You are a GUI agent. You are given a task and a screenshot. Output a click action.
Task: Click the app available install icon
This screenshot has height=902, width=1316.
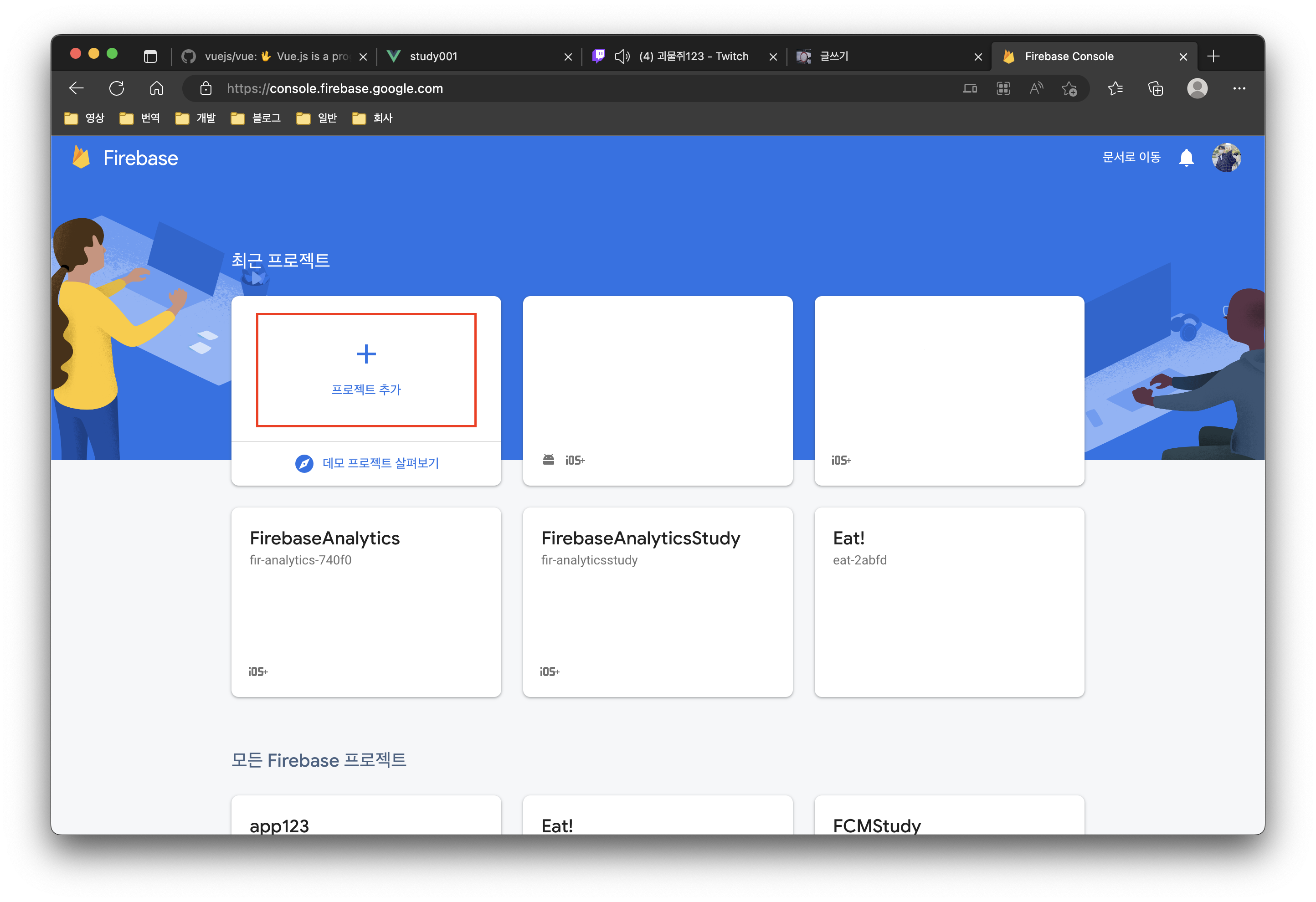(970, 88)
